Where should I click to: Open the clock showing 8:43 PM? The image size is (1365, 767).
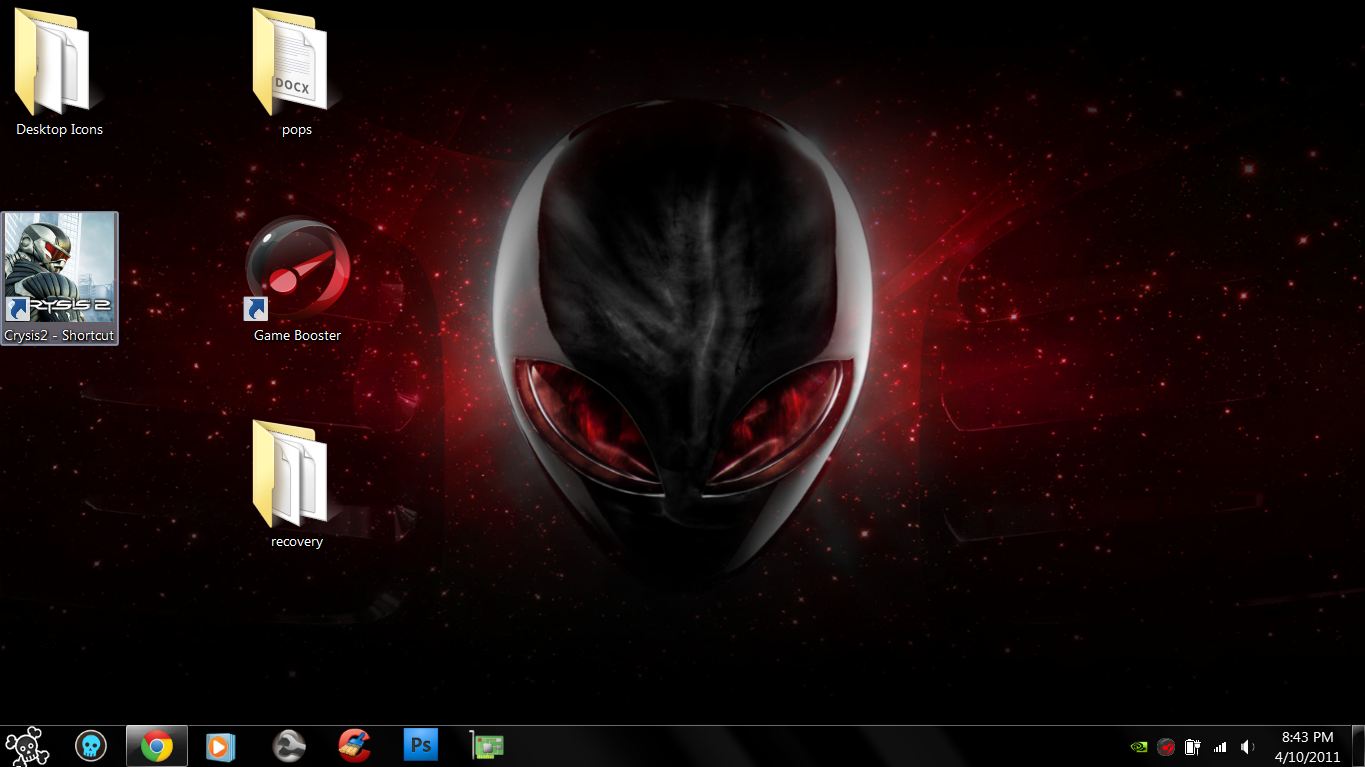pyautogui.click(x=1307, y=746)
